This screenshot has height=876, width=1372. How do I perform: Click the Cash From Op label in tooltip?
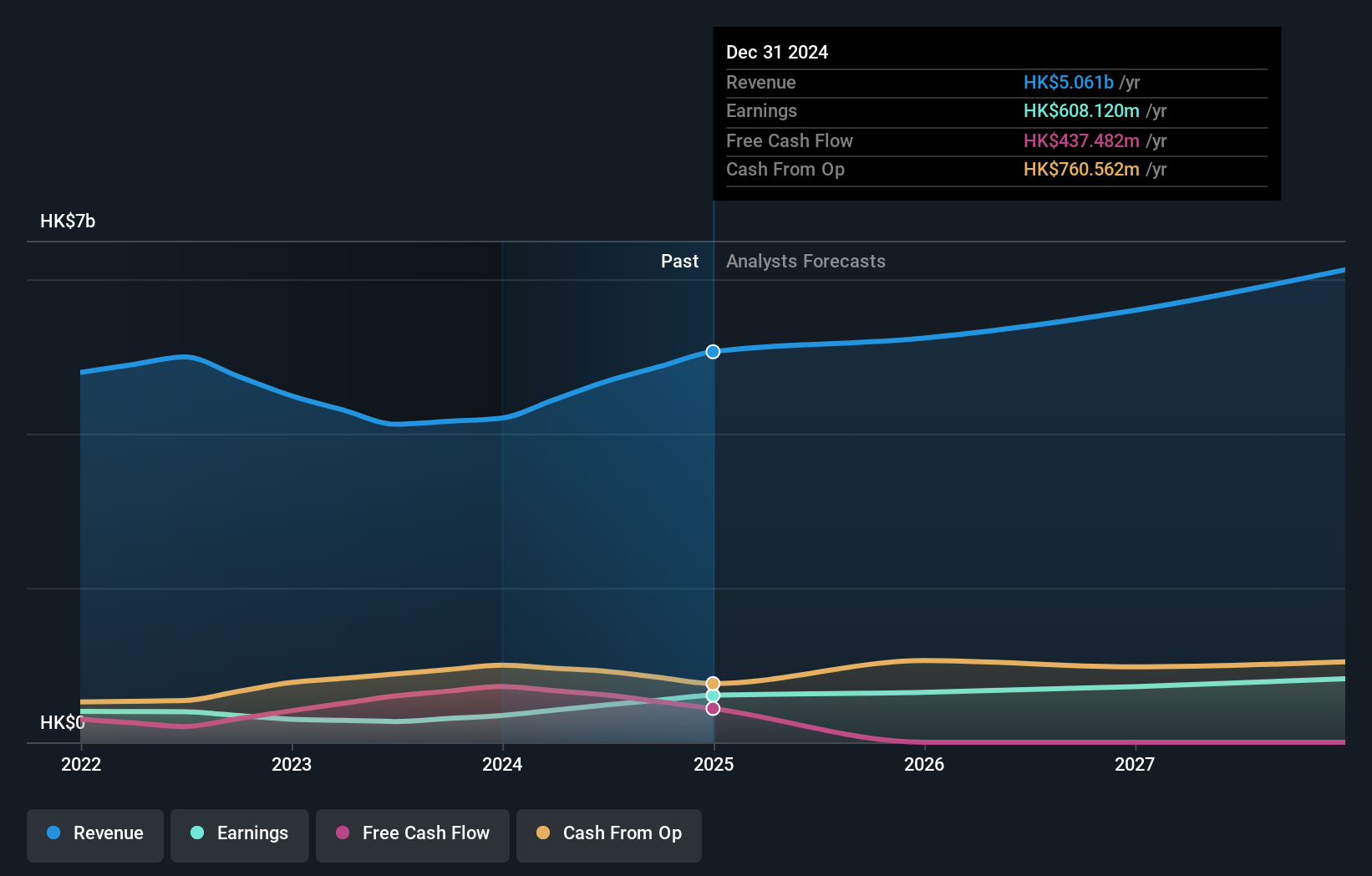(785, 169)
